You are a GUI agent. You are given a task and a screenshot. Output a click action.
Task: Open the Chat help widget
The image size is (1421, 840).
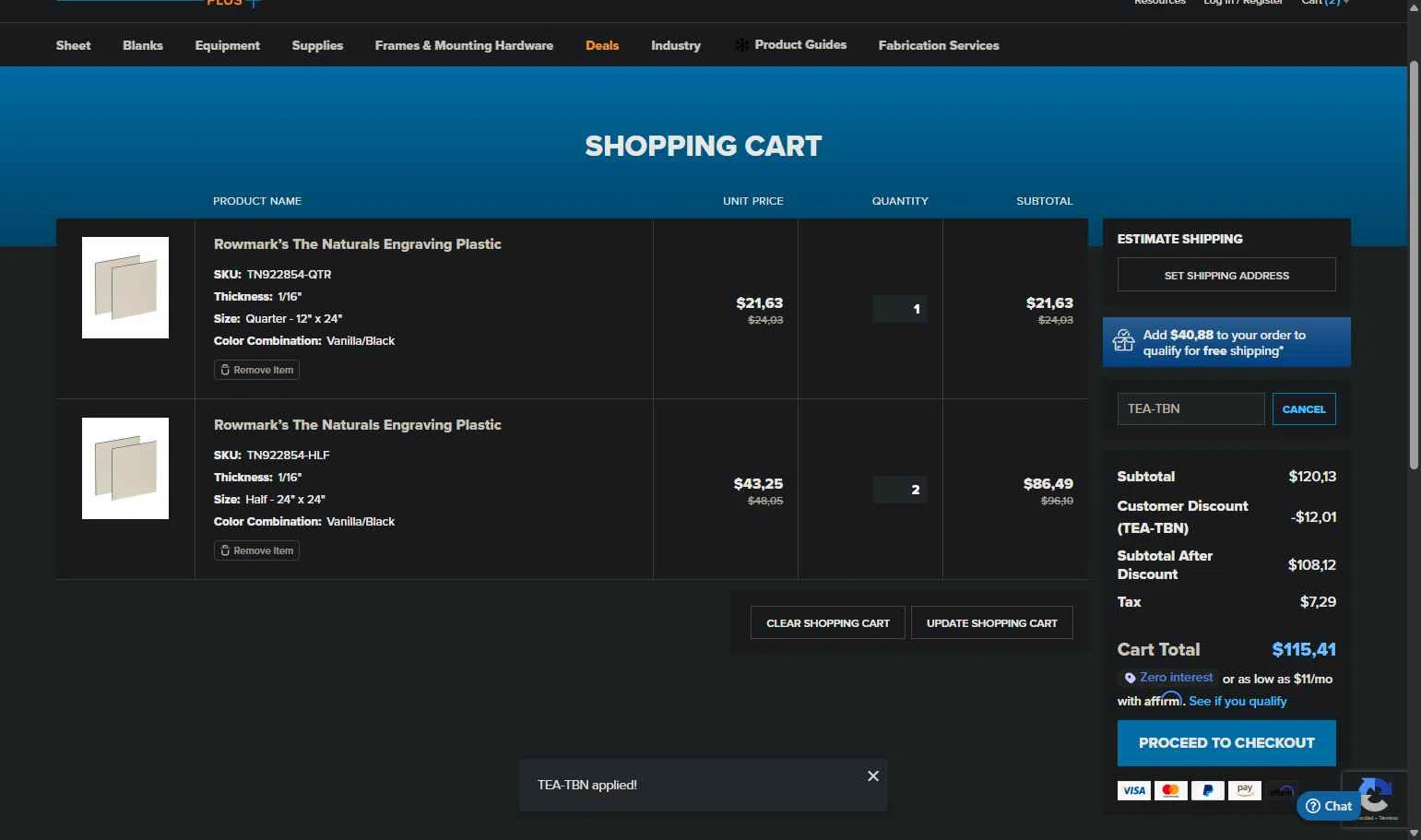[1330, 806]
